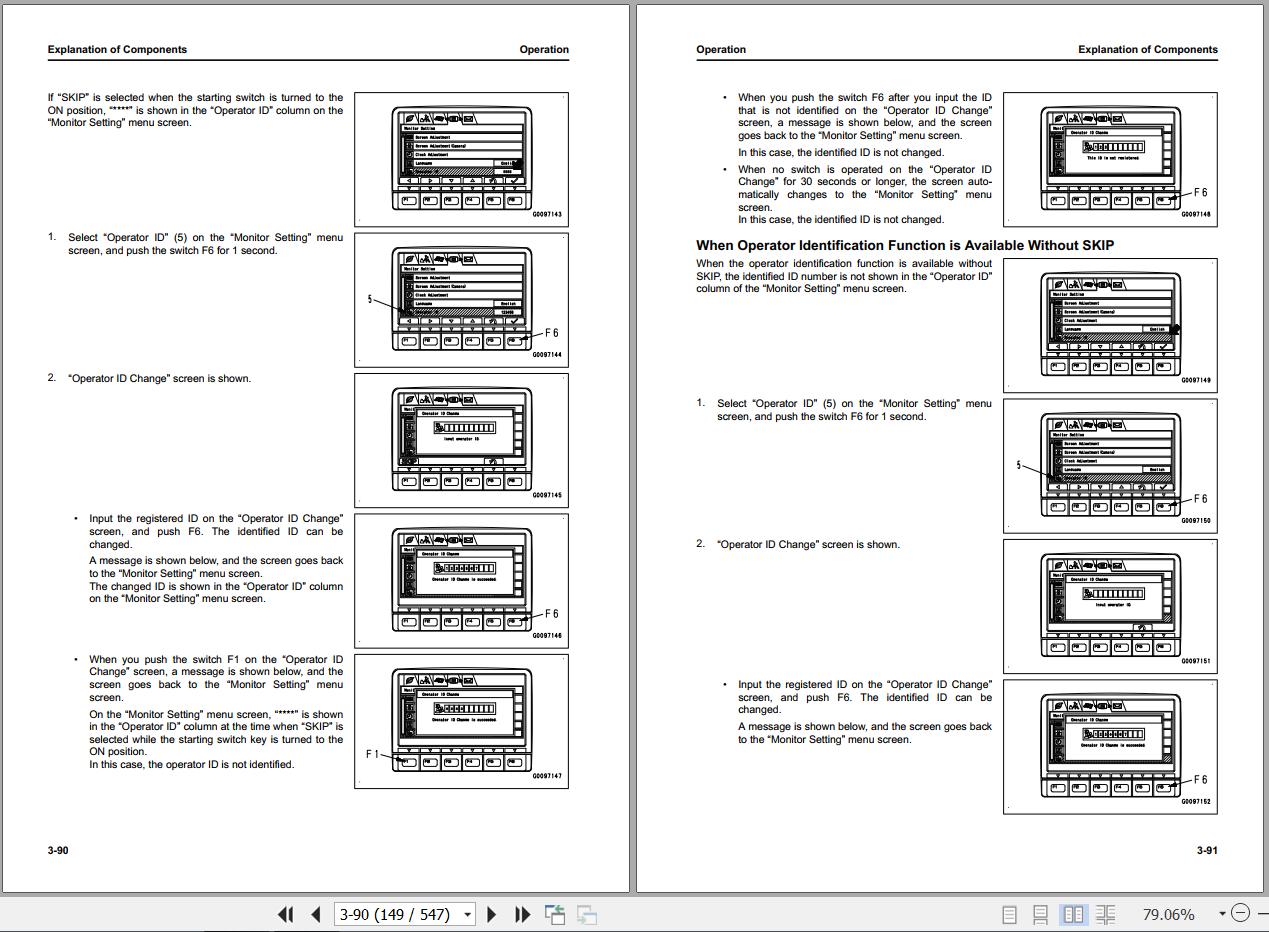Screen dimensions: 1269x932
Task: Click the monitor figure G0097143
Action: click(x=461, y=160)
